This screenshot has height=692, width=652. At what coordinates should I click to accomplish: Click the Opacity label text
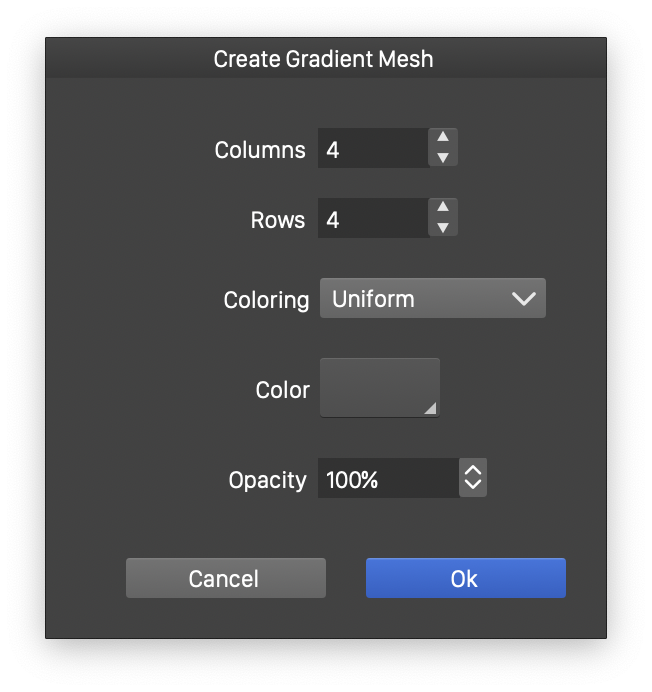(267, 480)
